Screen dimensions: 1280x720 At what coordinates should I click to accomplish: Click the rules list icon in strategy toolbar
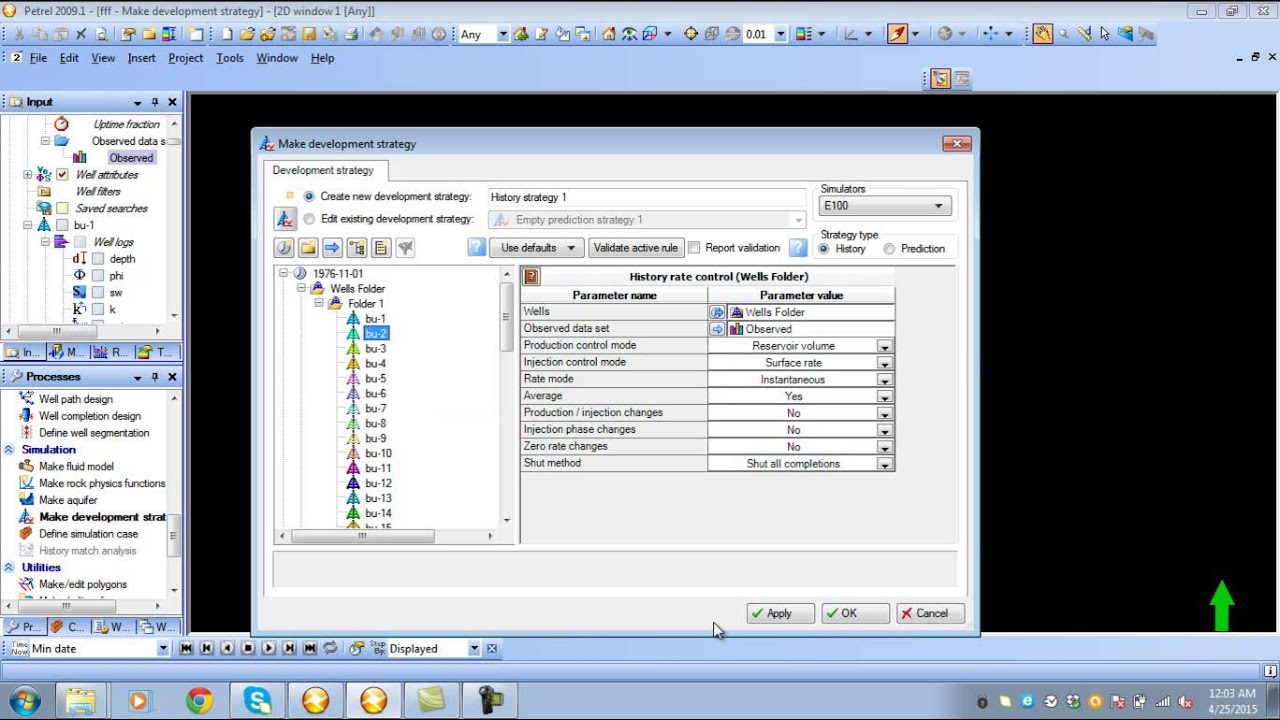(381, 248)
